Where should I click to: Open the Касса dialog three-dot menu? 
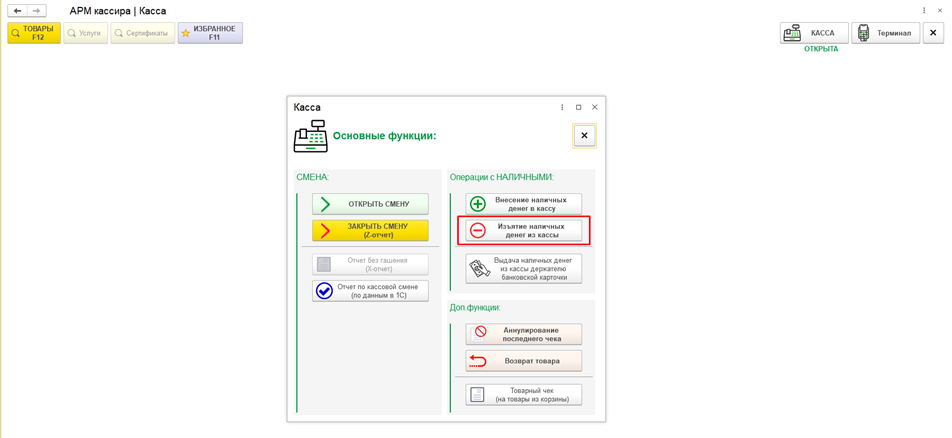pyautogui.click(x=562, y=107)
